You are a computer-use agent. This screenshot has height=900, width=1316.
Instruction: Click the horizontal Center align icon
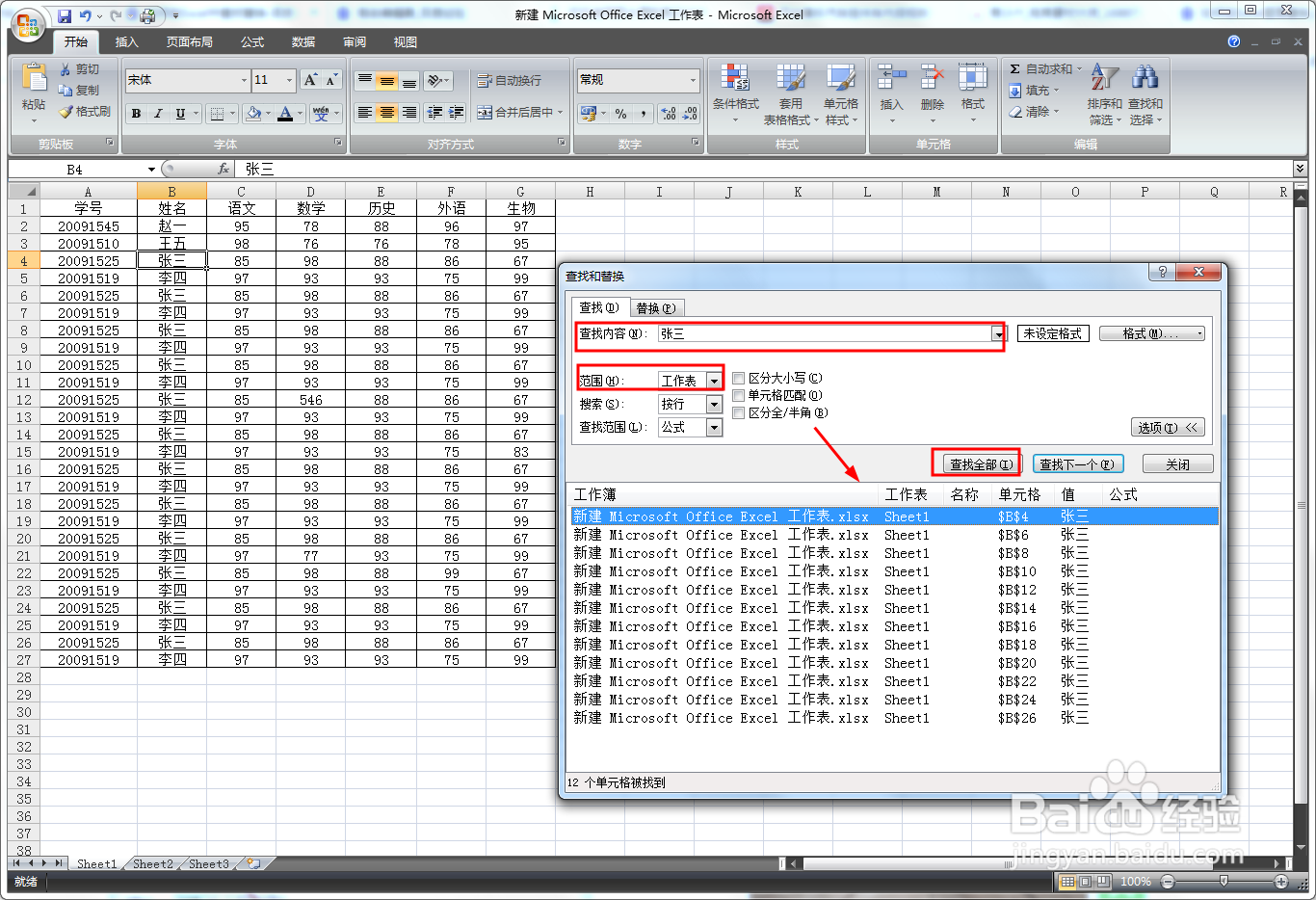tap(387, 113)
